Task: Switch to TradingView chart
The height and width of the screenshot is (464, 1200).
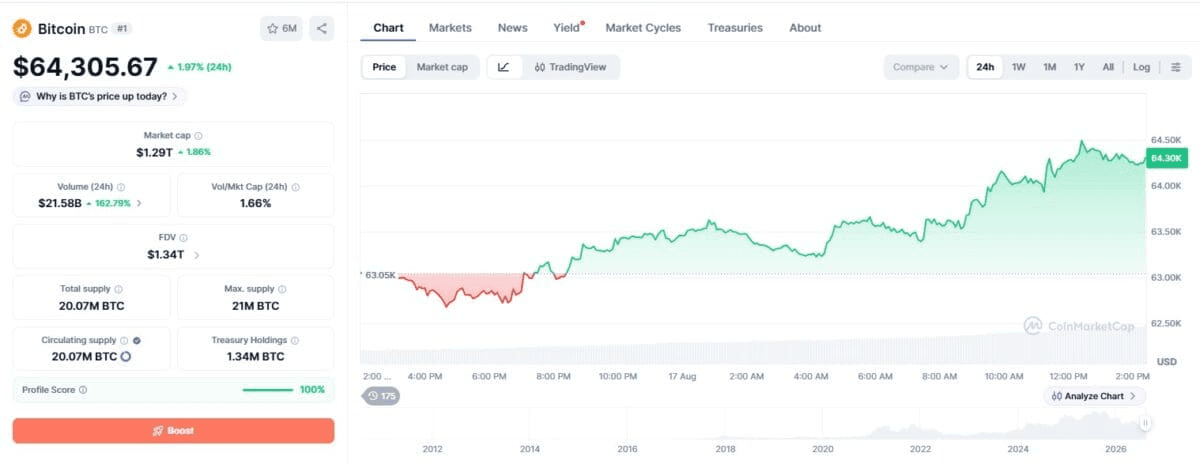Action: coord(570,67)
